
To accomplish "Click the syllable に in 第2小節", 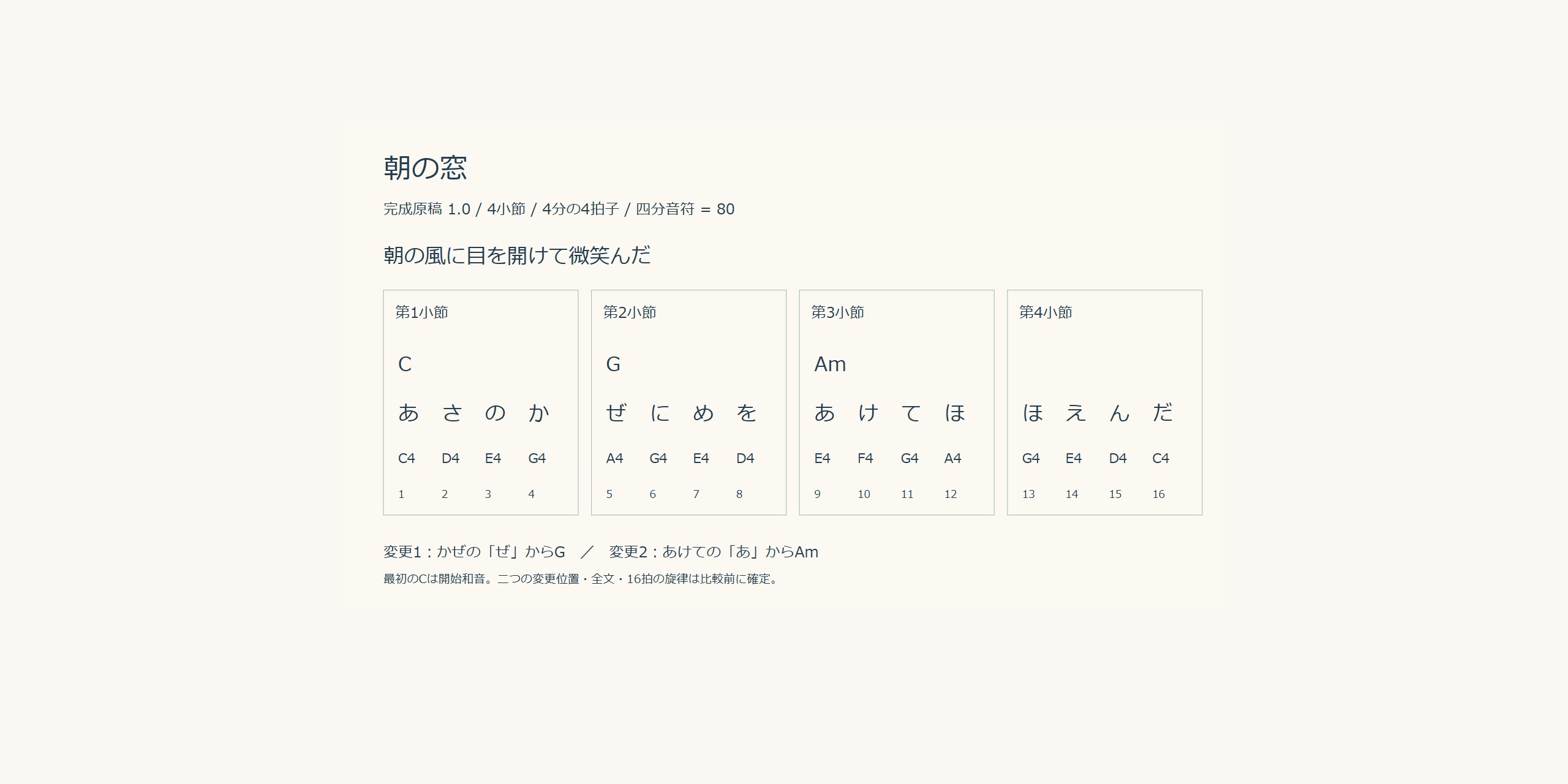I will pyautogui.click(x=660, y=413).
